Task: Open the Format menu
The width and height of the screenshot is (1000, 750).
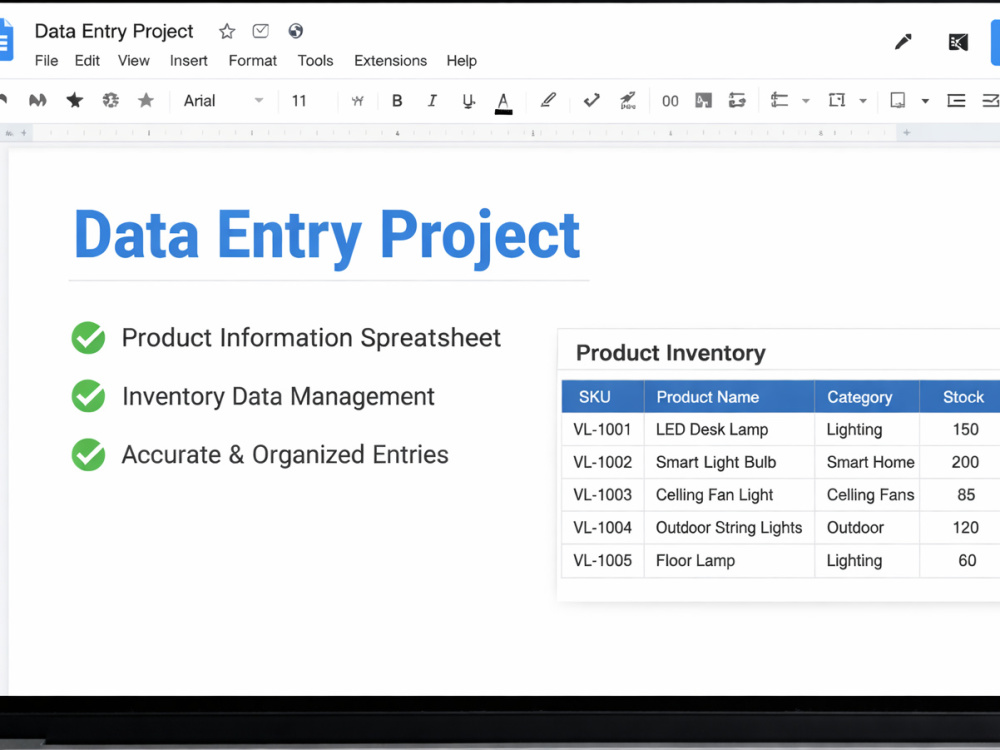Action: click(253, 61)
